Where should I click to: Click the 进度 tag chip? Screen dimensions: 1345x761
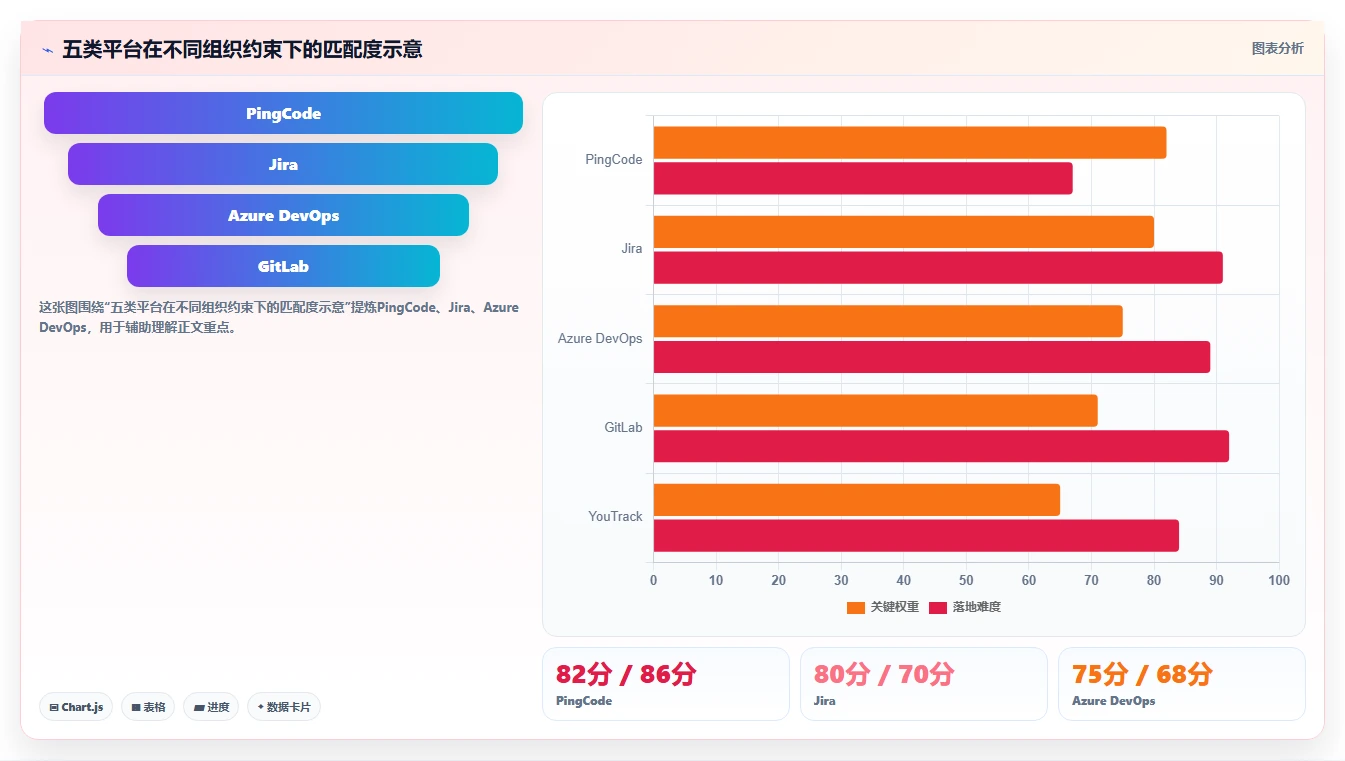click(211, 707)
